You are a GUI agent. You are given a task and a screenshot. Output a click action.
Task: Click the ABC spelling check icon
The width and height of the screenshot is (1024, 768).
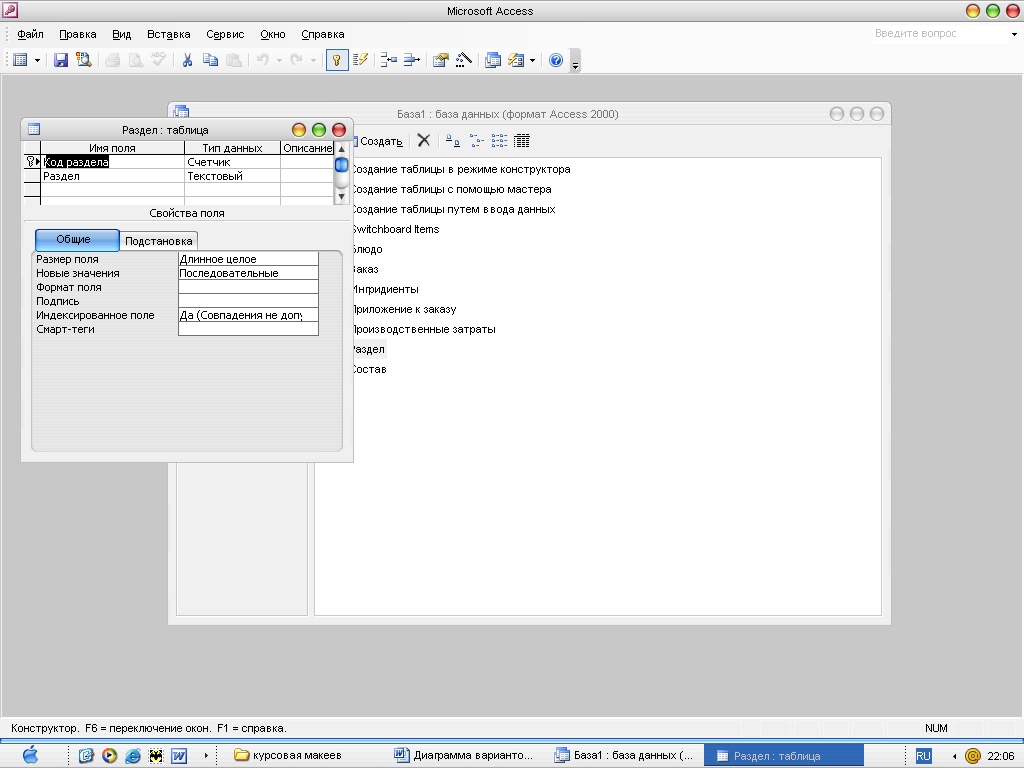pos(158,60)
